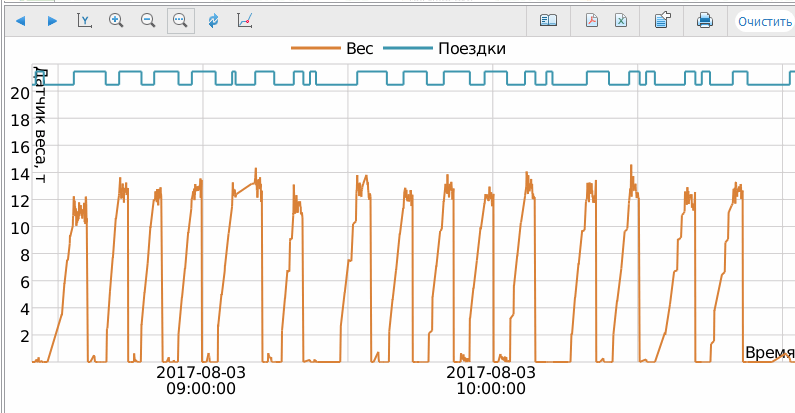The height and width of the screenshot is (413, 795).
Task: Zoom out of the chart
Action: point(148,20)
